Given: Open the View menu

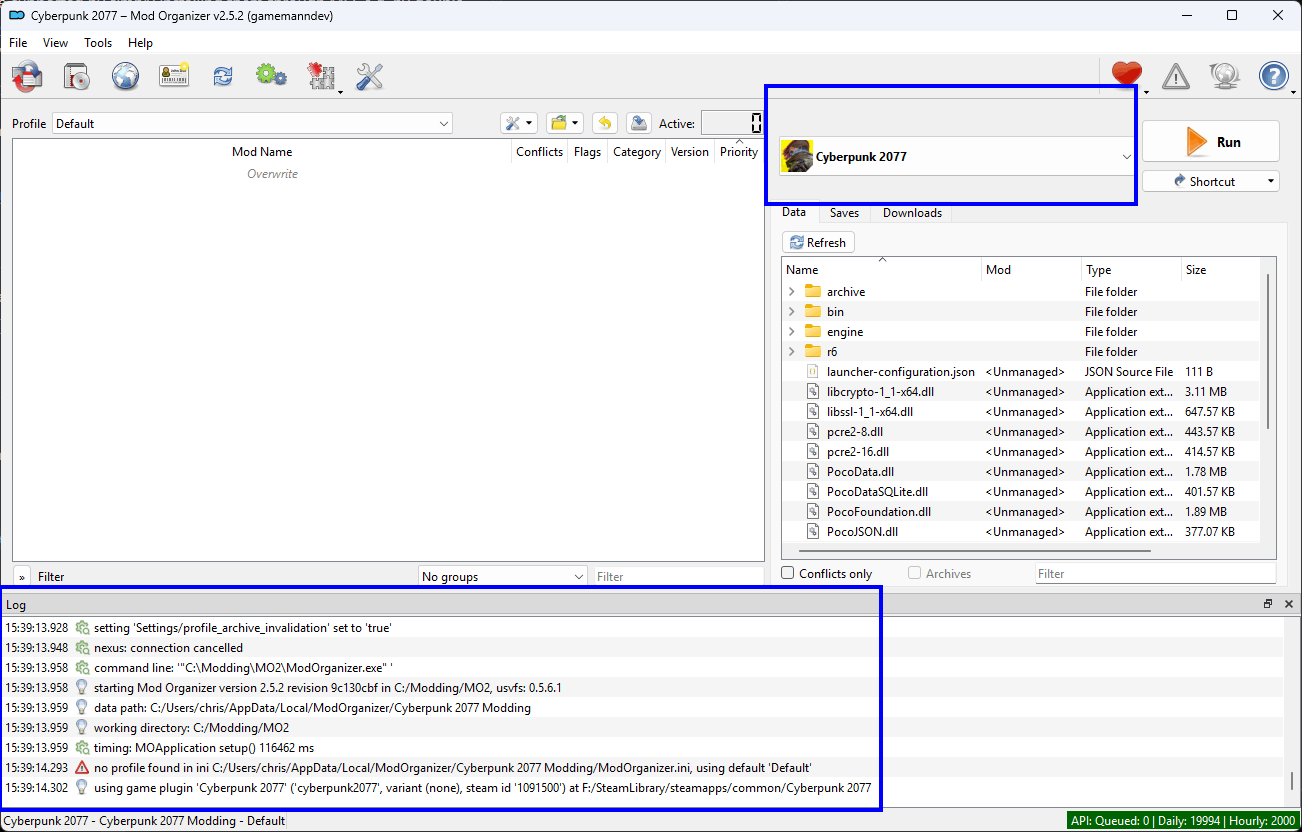Looking at the screenshot, I should 56,43.
